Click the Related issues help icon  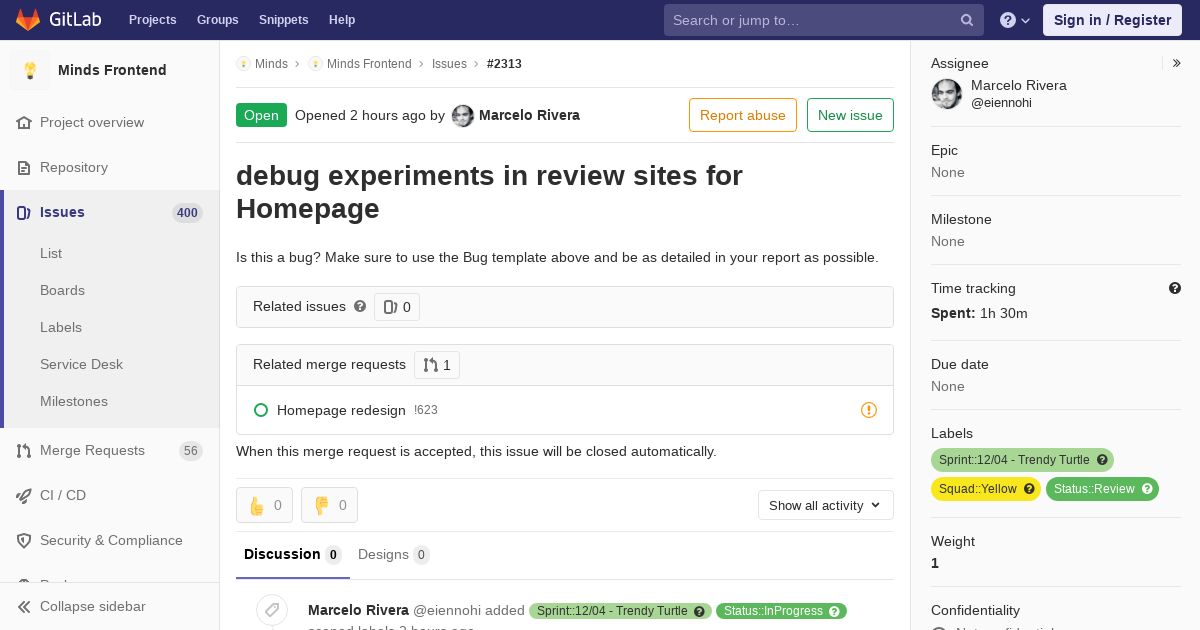point(360,306)
